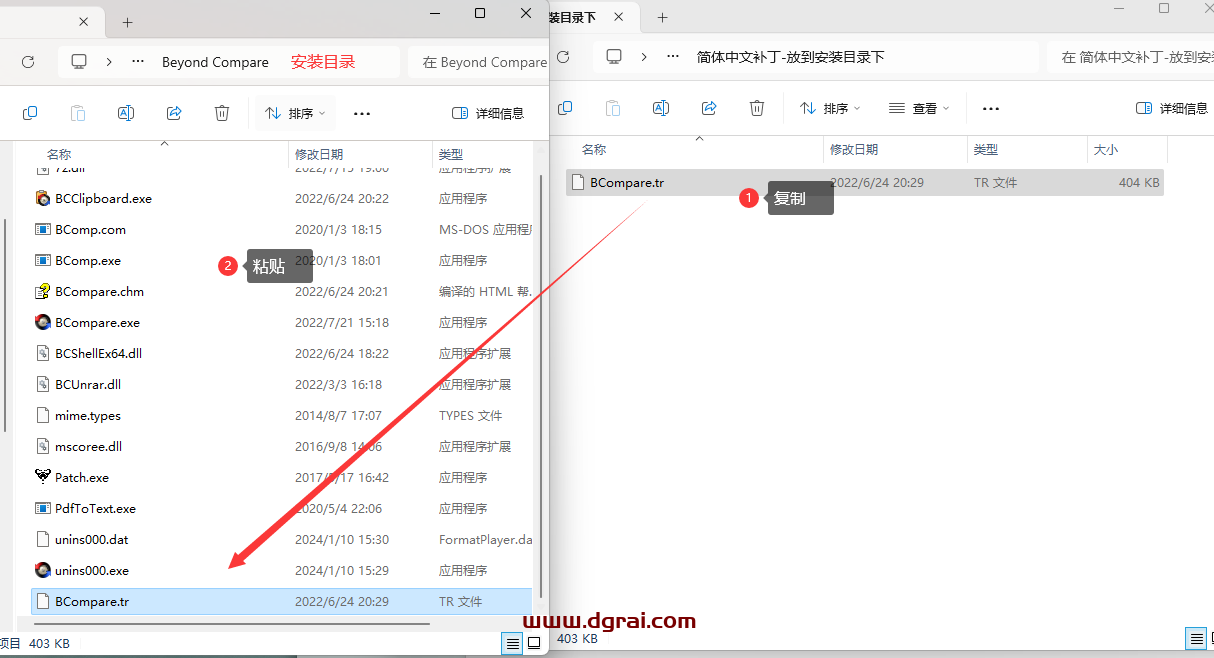Click Paste icon in left window toolbar
This screenshot has height=658, width=1214.
(78, 113)
